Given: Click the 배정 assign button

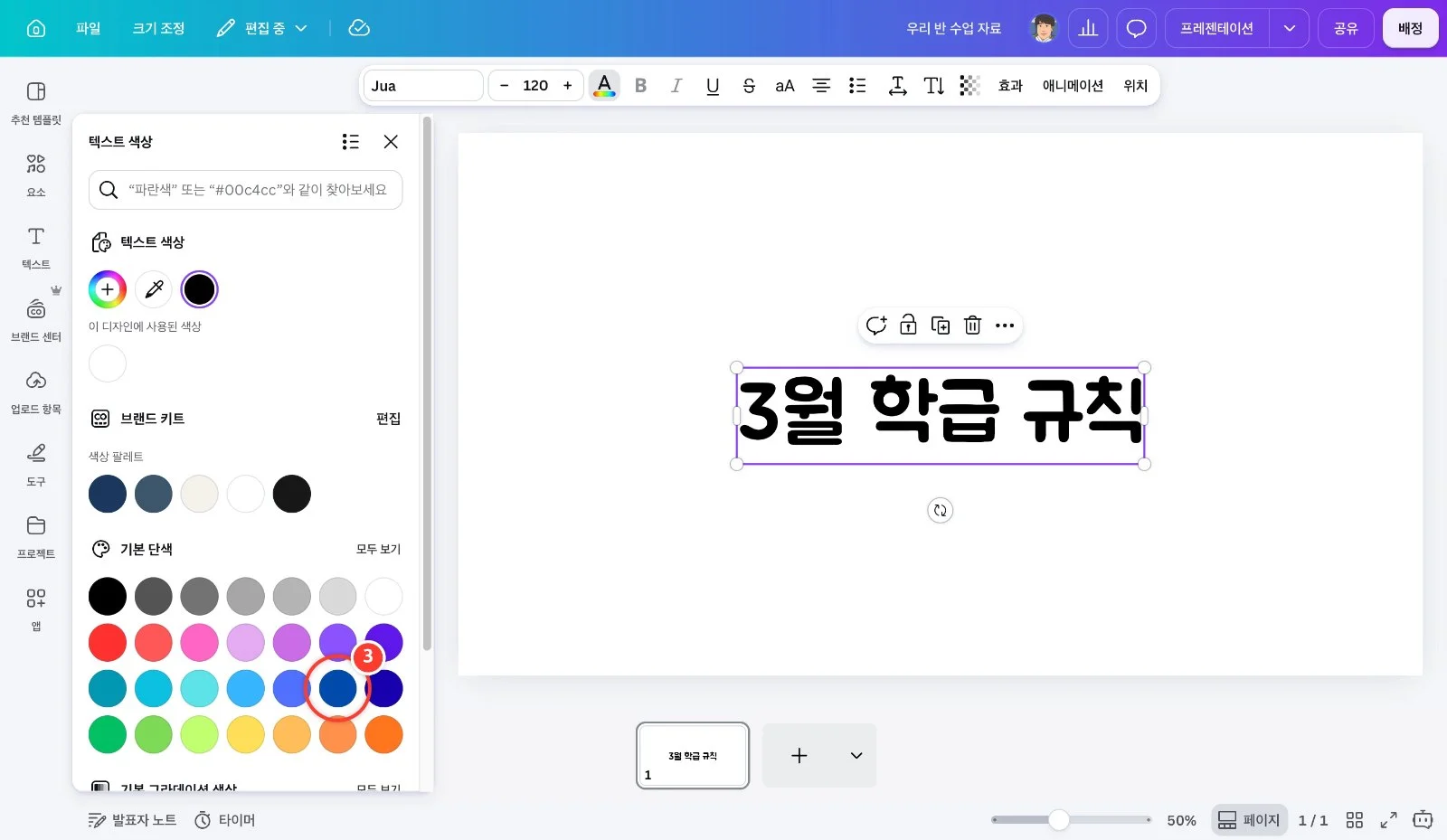Looking at the screenshot, I should [1410, 28].
